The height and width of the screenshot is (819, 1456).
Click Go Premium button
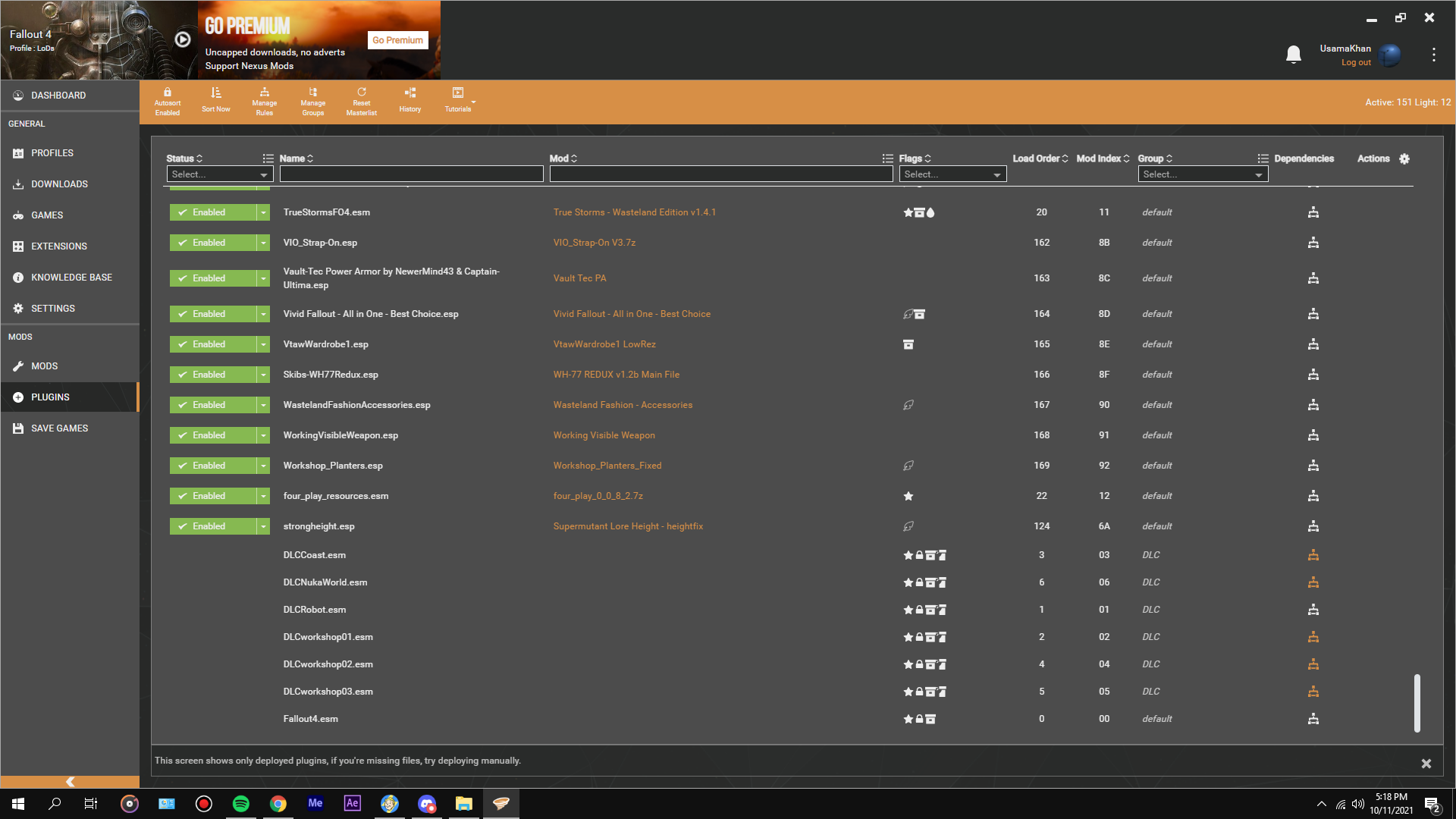398,40
